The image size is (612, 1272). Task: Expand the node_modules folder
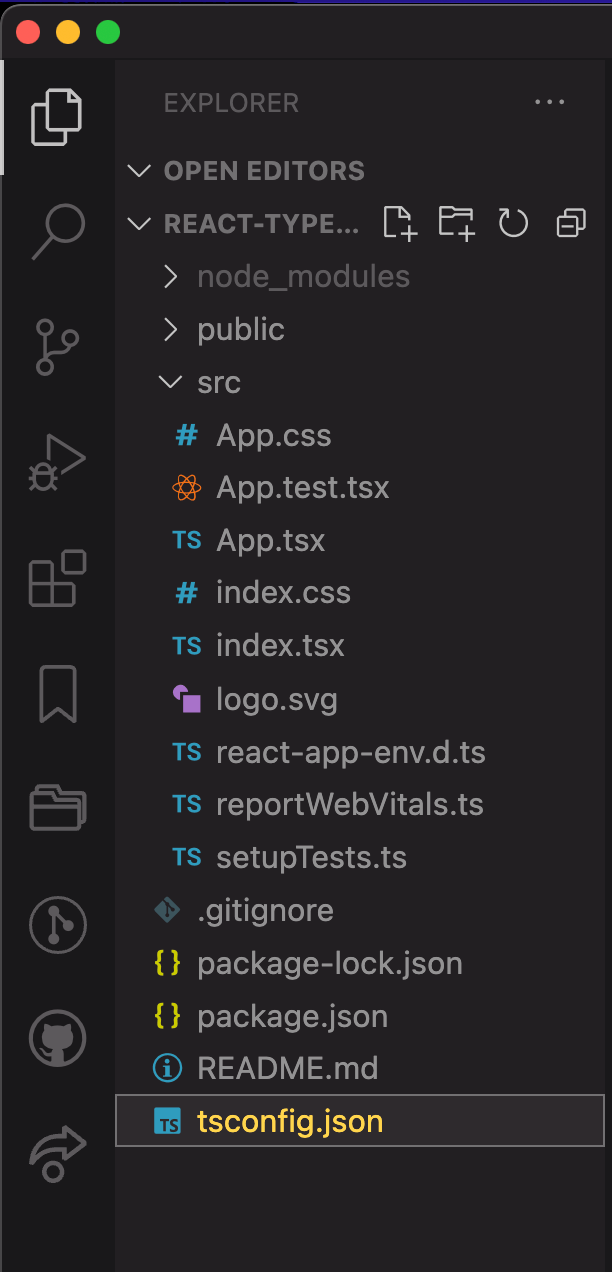coord(303,276)
